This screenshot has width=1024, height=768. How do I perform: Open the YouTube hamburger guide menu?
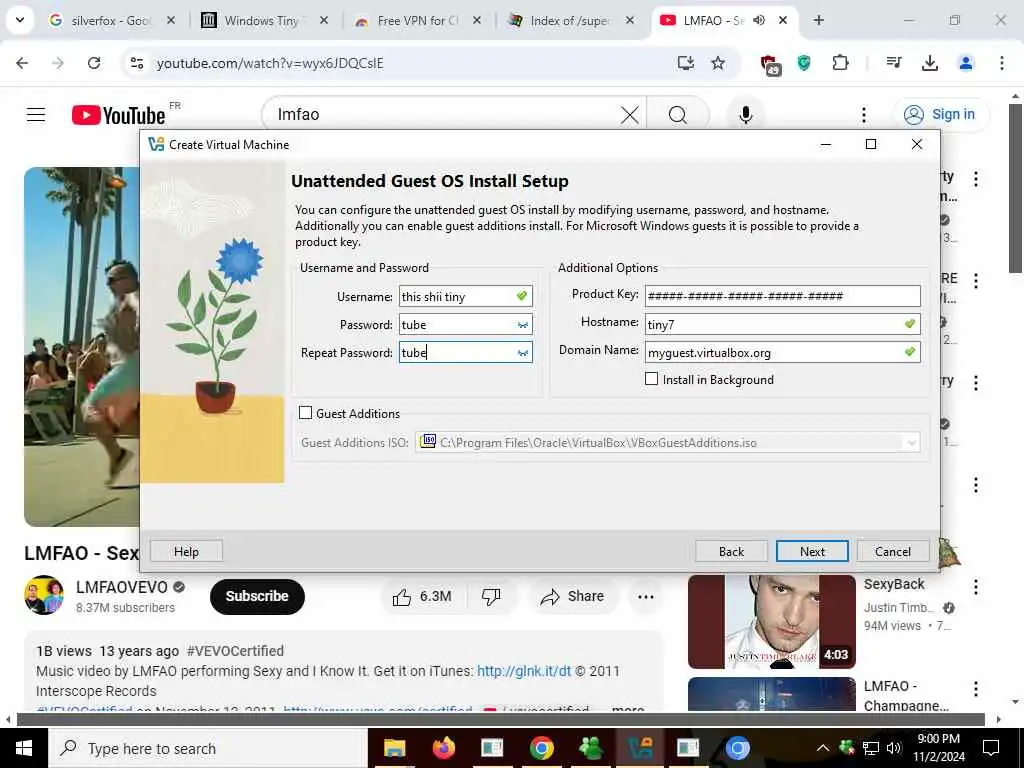coord(36,115)
